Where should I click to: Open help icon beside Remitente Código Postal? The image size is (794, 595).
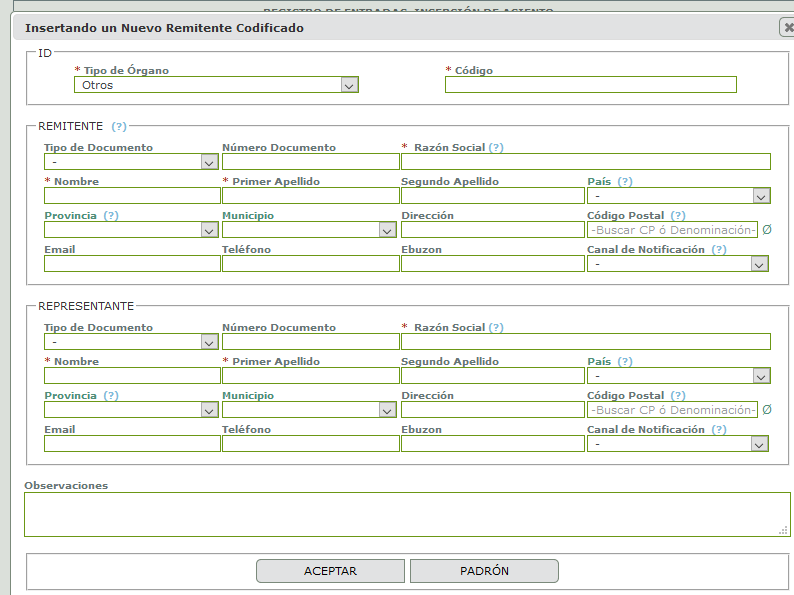pos(678,215)
